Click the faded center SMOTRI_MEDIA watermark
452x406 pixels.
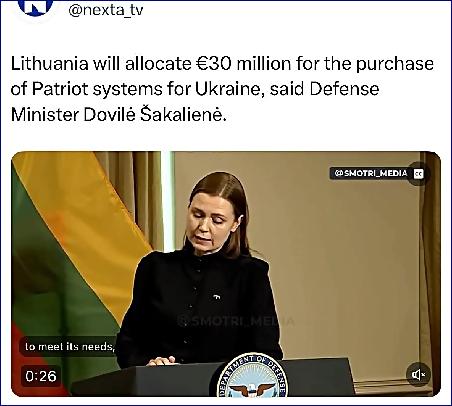pyautogui.click(x=236, y=321)
